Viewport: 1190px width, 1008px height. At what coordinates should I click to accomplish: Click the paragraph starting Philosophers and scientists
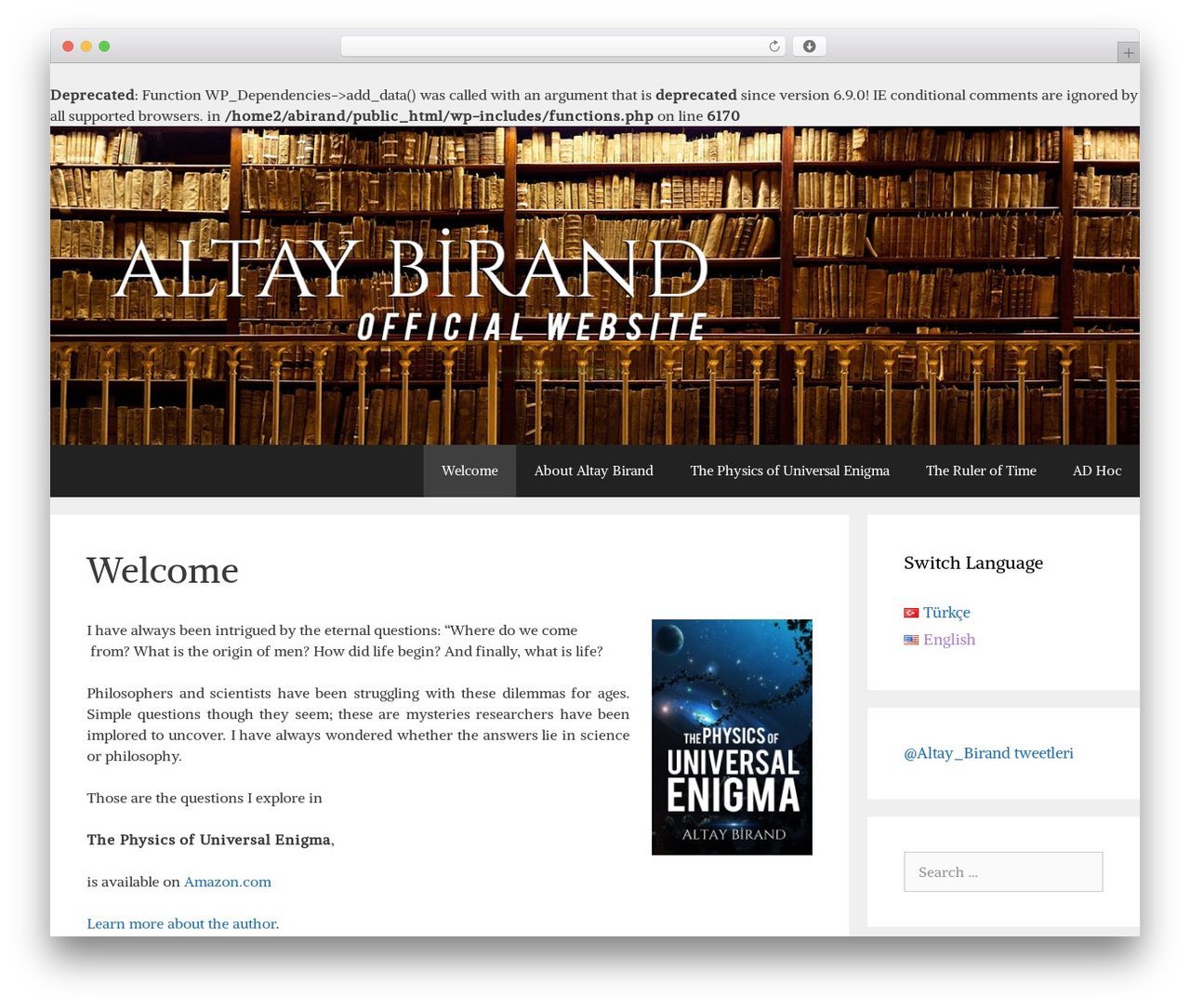coord(358,724)
